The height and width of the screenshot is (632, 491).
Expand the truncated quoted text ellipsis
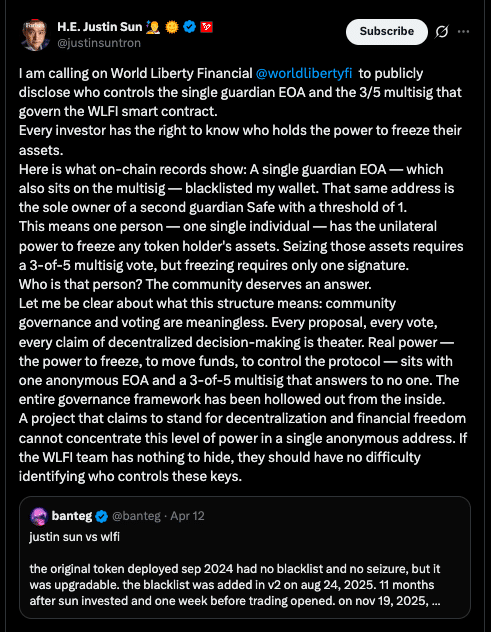tap(435, 601)
